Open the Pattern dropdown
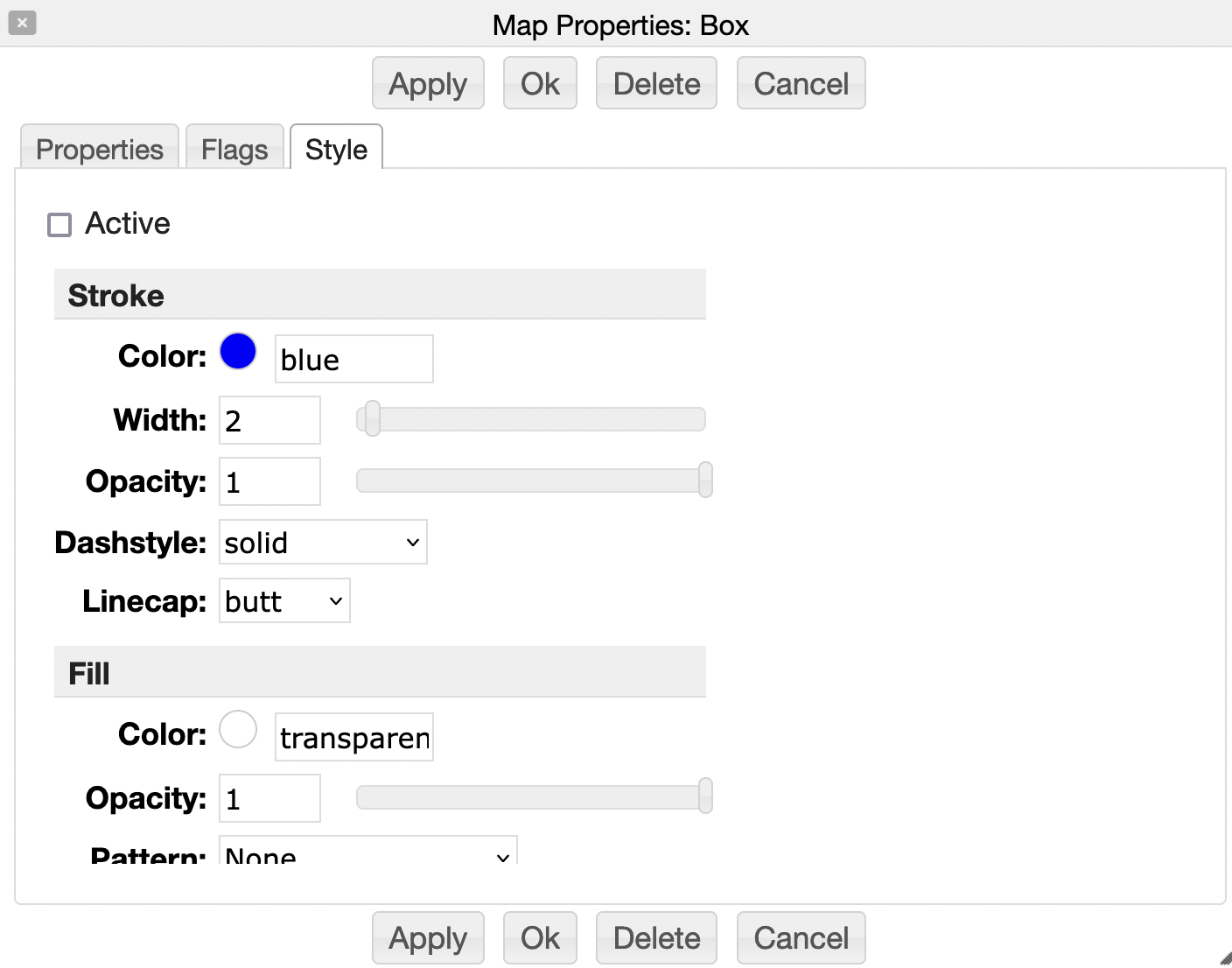 coord(367,852)
